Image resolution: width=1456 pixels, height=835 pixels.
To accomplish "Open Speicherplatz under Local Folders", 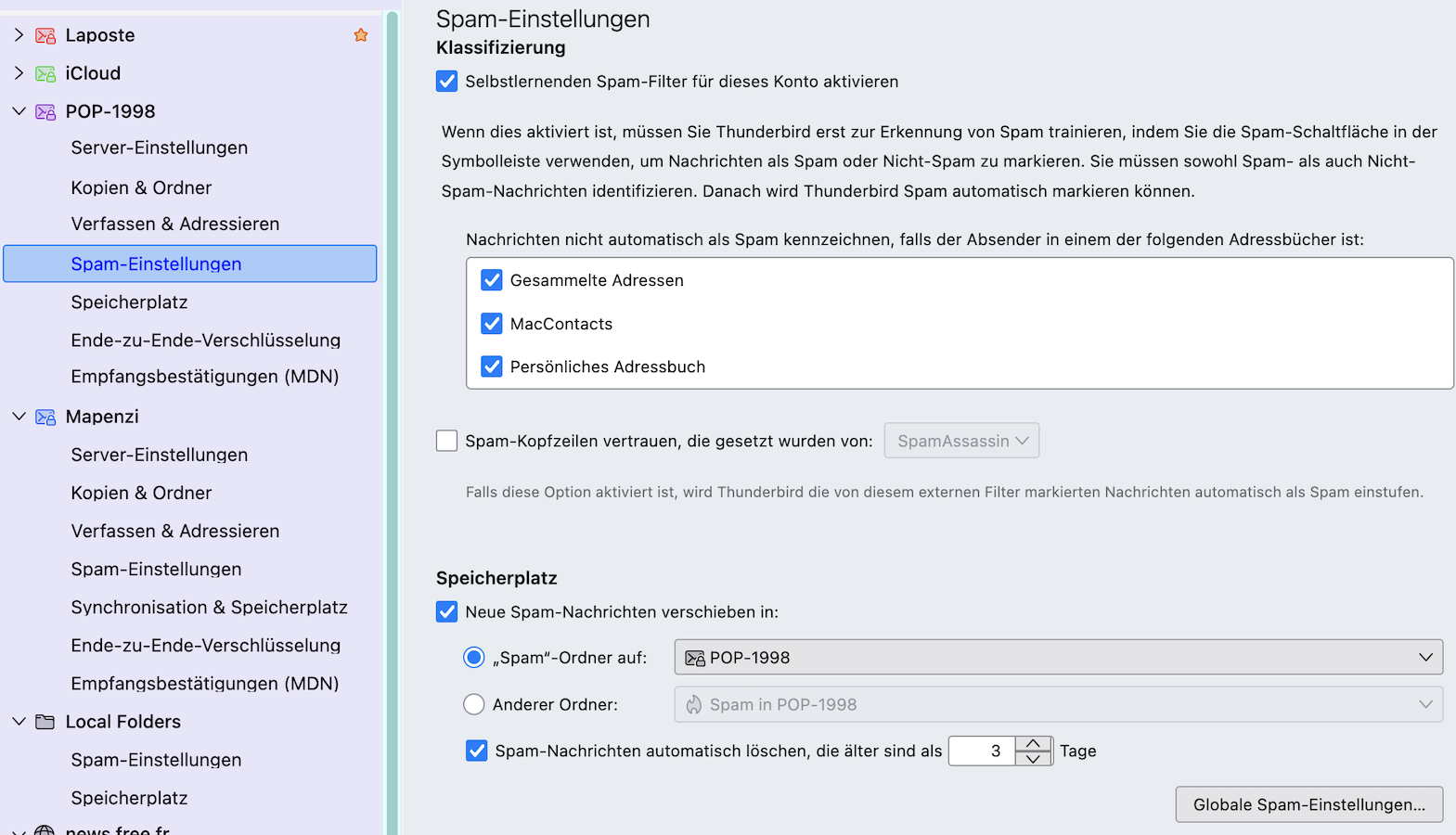I will pos(129,798).
